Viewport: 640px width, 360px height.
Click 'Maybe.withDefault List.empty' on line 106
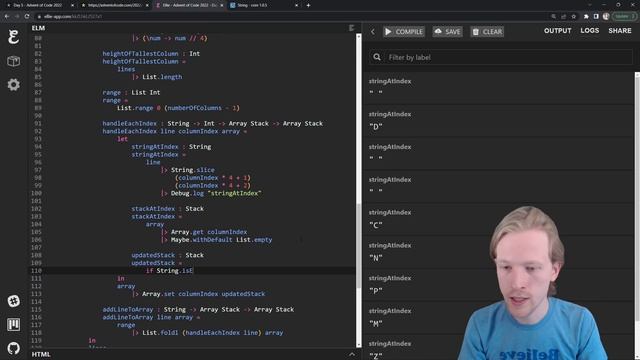coord(221,240)
